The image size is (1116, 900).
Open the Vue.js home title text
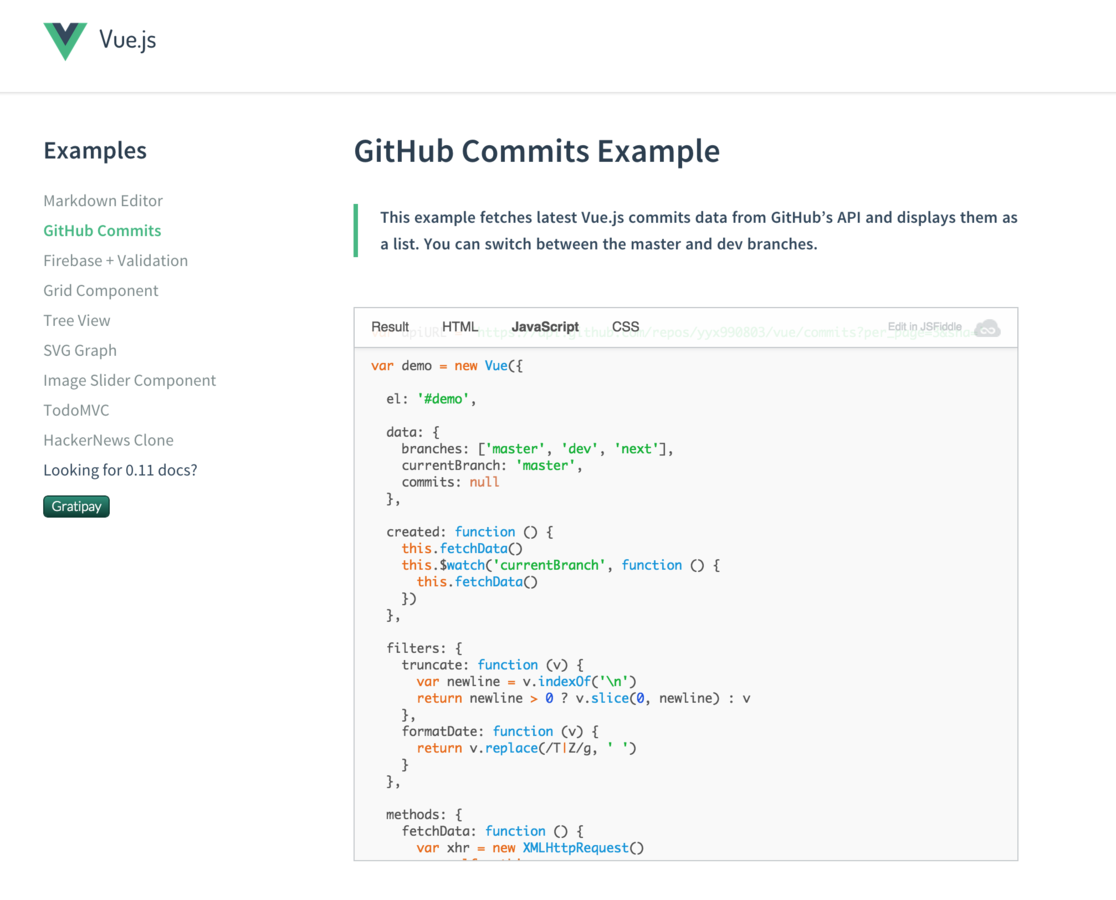(127, 40)
